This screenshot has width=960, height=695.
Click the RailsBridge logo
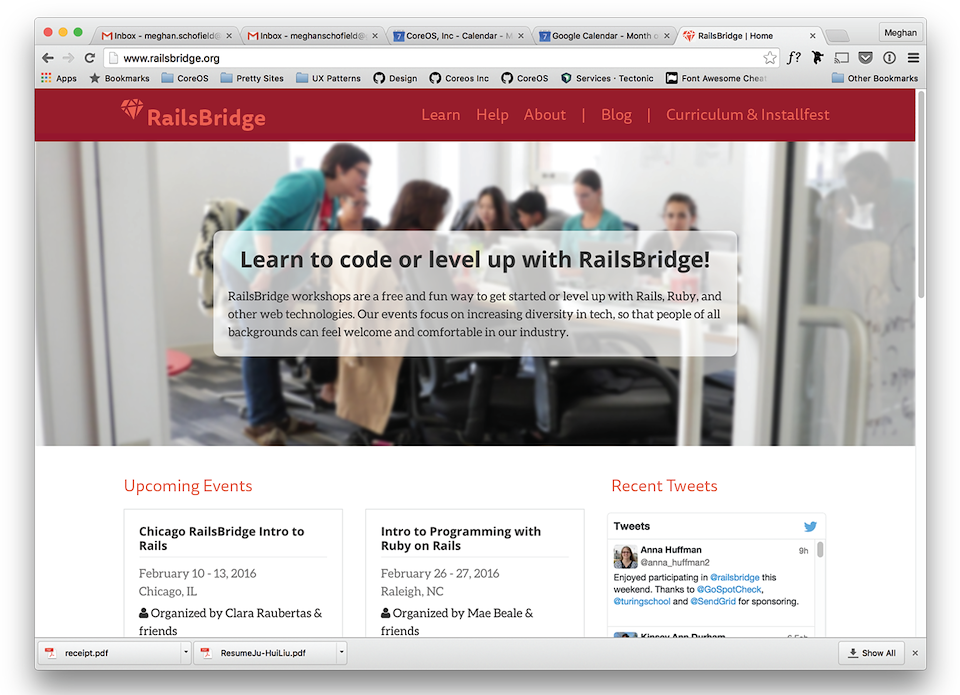(194, 115)
